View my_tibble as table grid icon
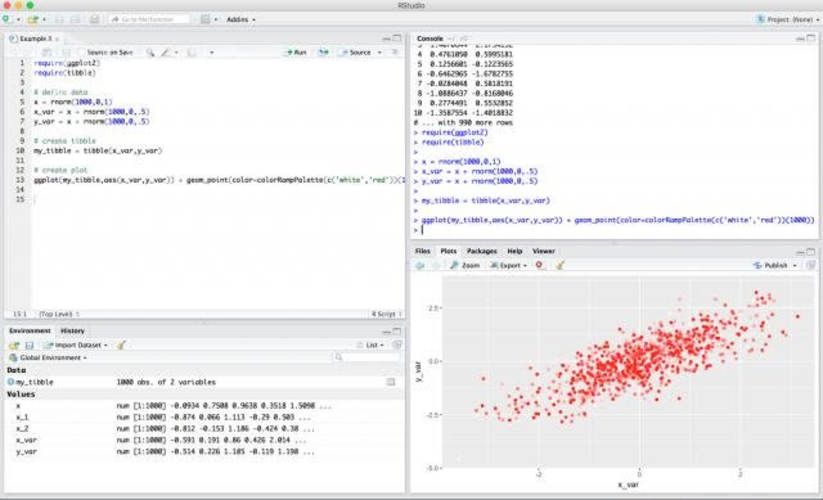 click(391, 382)
